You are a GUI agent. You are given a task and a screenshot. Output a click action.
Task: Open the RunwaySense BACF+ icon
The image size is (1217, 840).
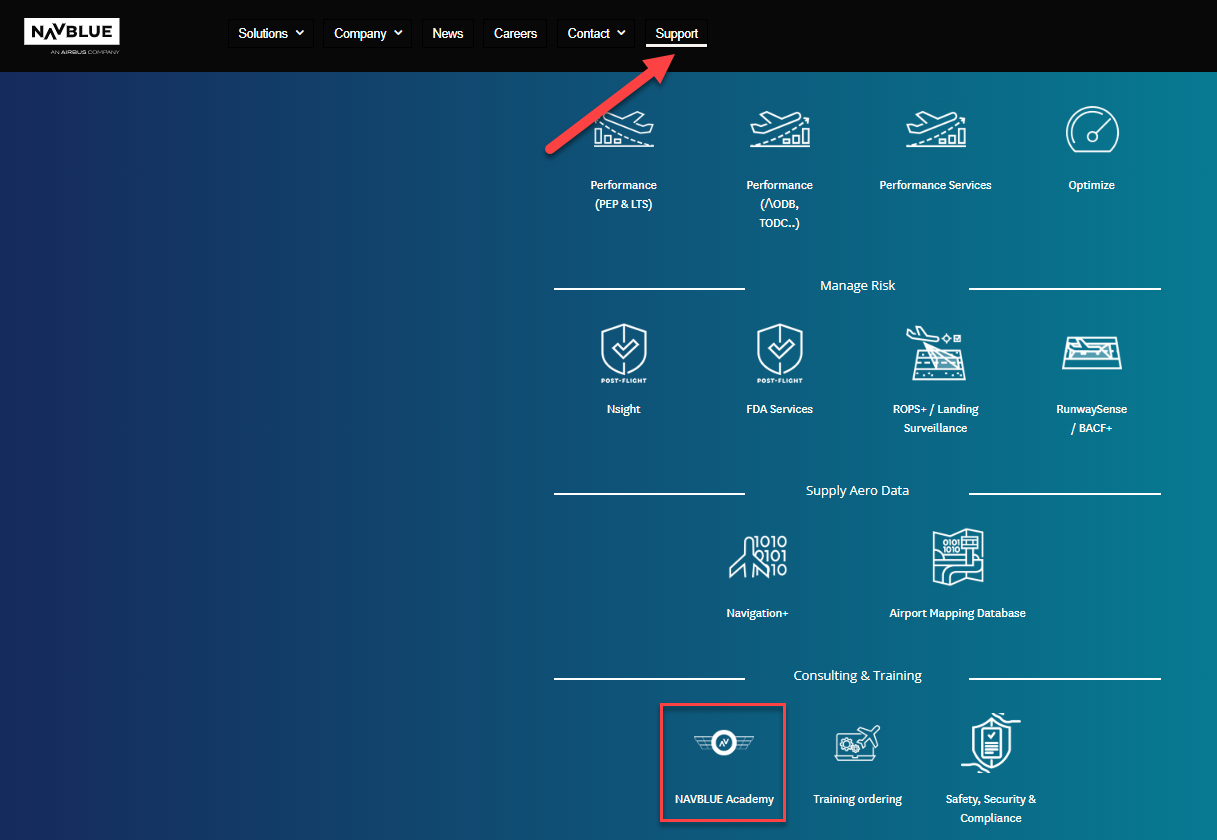1091,353
